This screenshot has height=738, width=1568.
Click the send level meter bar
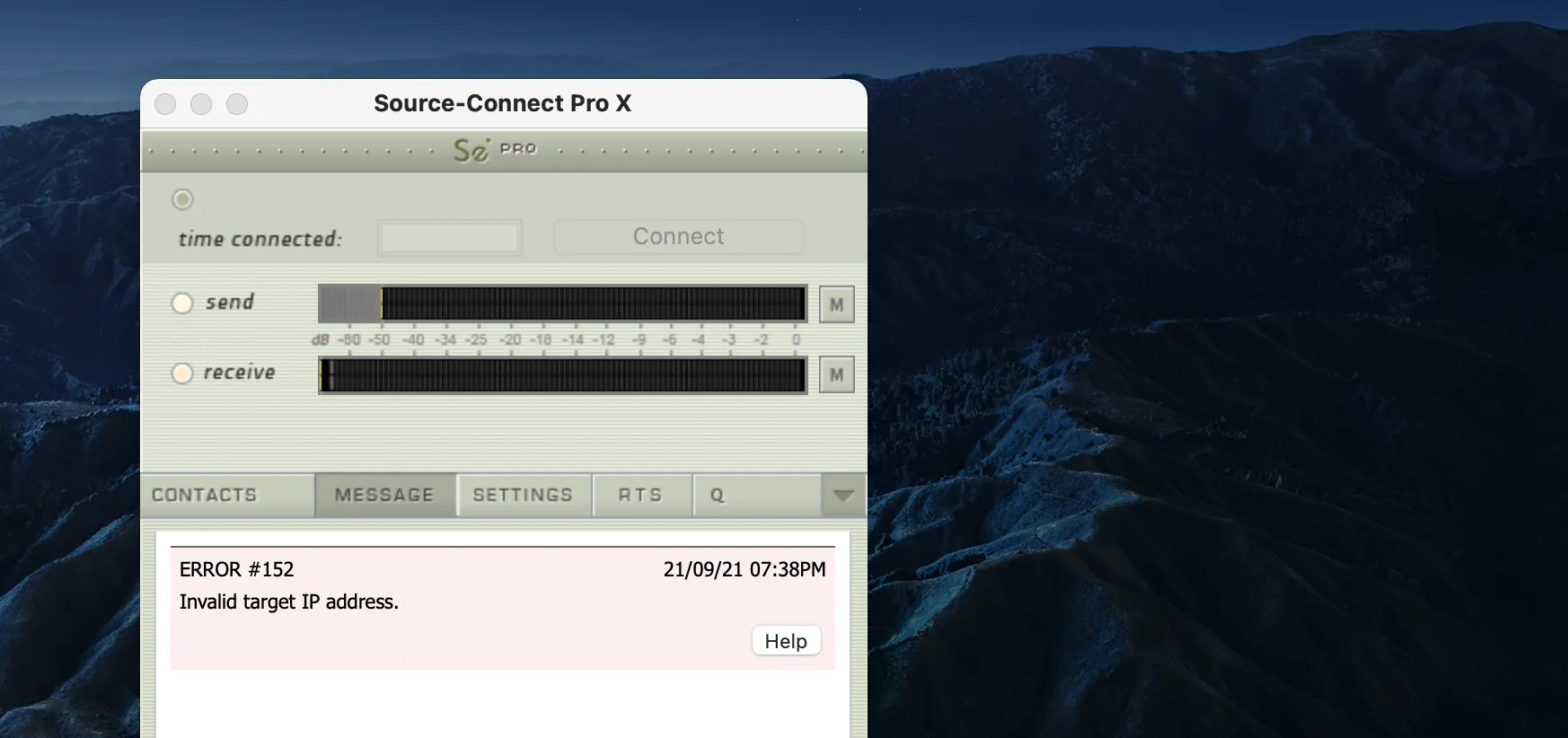562,304
